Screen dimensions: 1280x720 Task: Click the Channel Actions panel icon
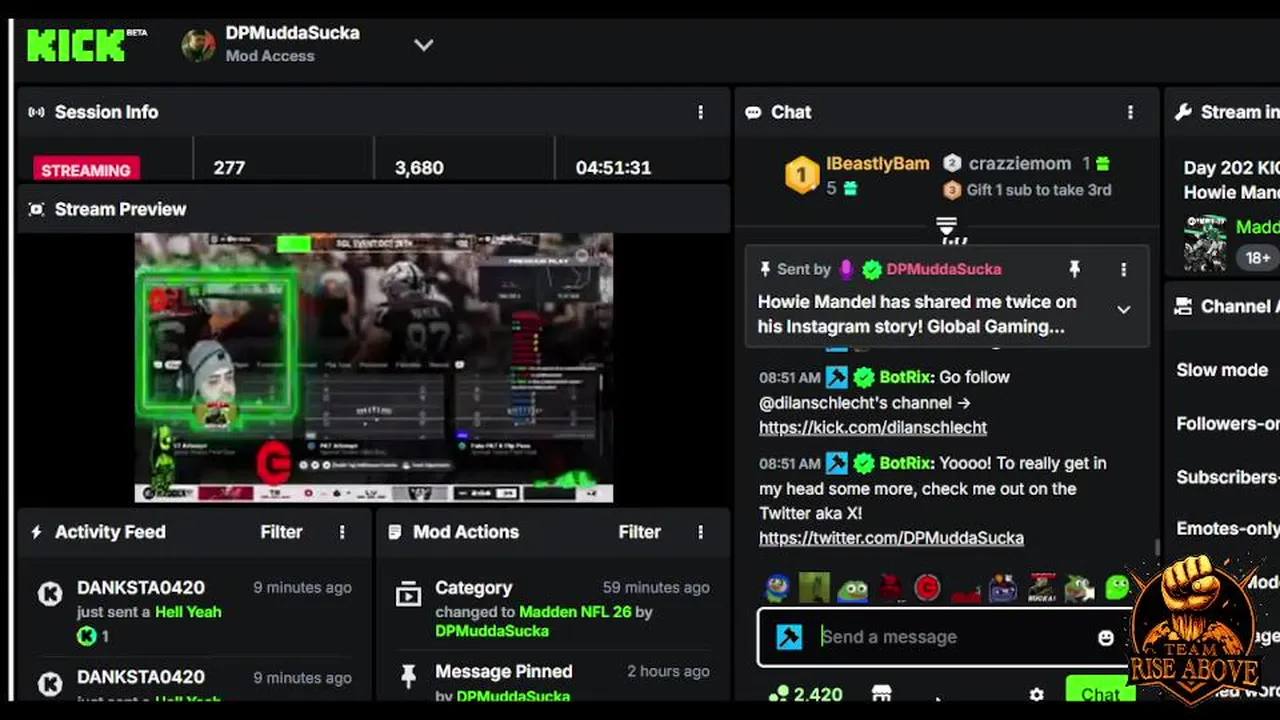tap(1183, 306)
